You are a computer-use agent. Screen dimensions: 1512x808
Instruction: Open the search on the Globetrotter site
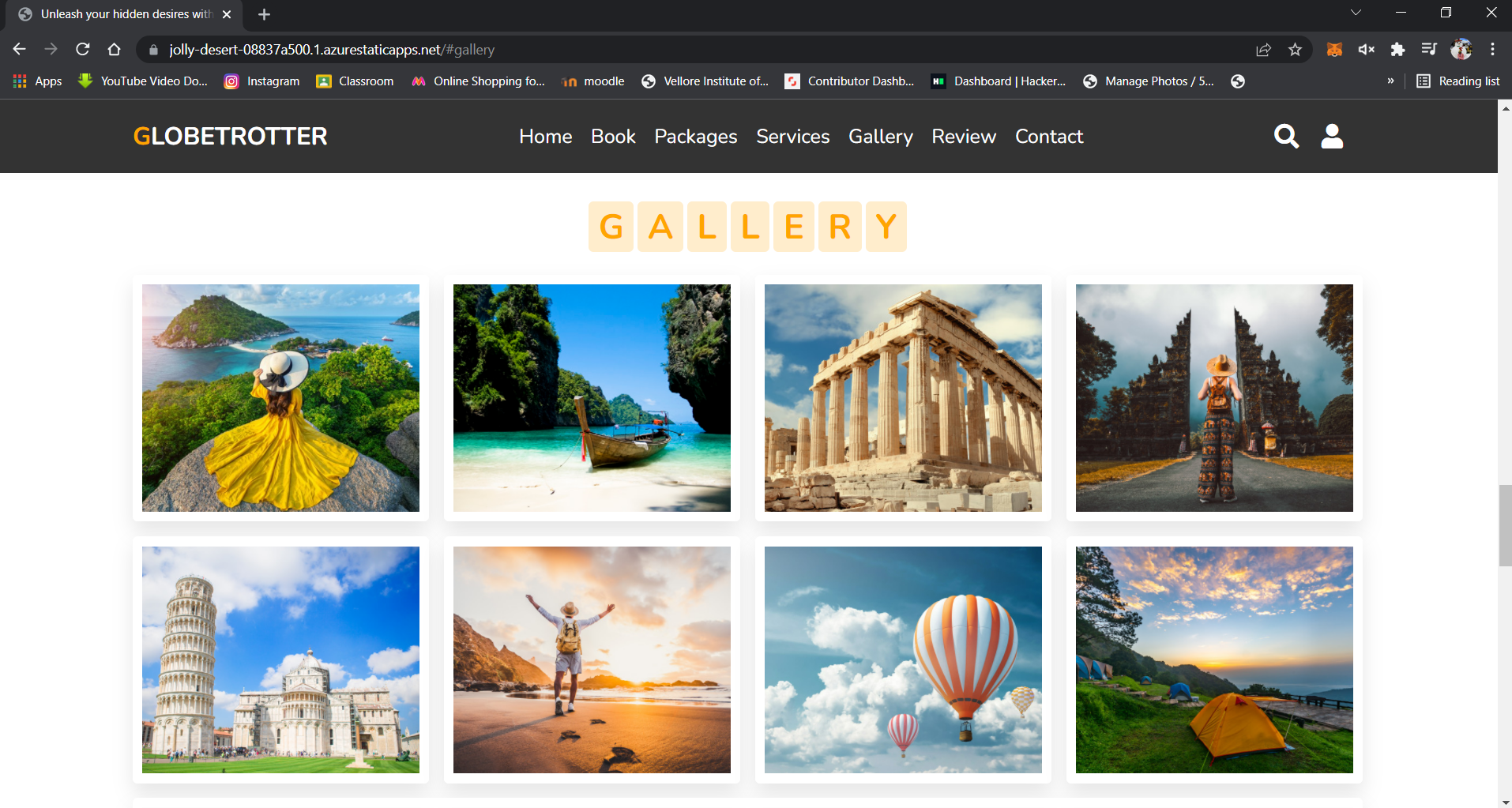1286,136
